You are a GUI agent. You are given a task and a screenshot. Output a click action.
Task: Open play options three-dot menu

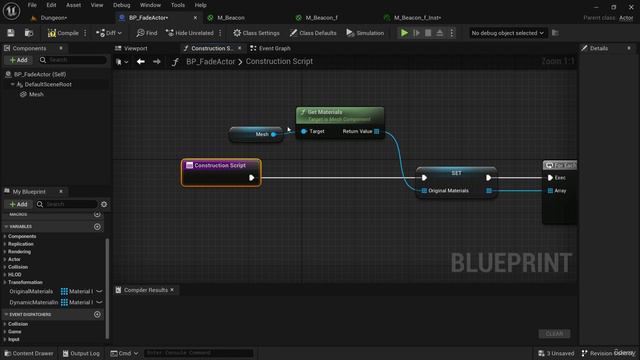452,33
